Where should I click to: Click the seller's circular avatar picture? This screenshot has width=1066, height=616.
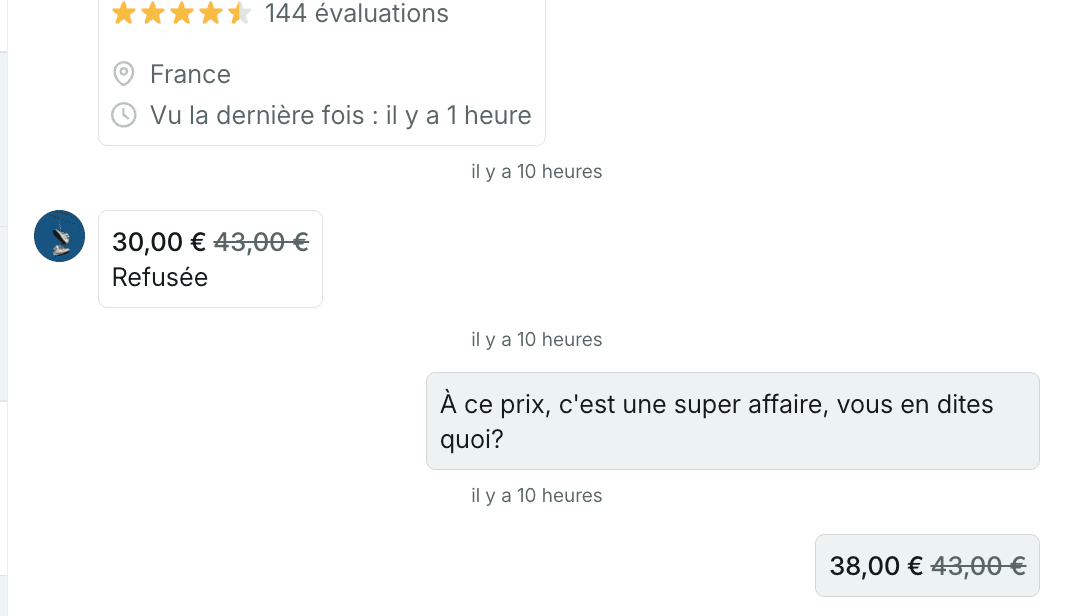(59, 235)
